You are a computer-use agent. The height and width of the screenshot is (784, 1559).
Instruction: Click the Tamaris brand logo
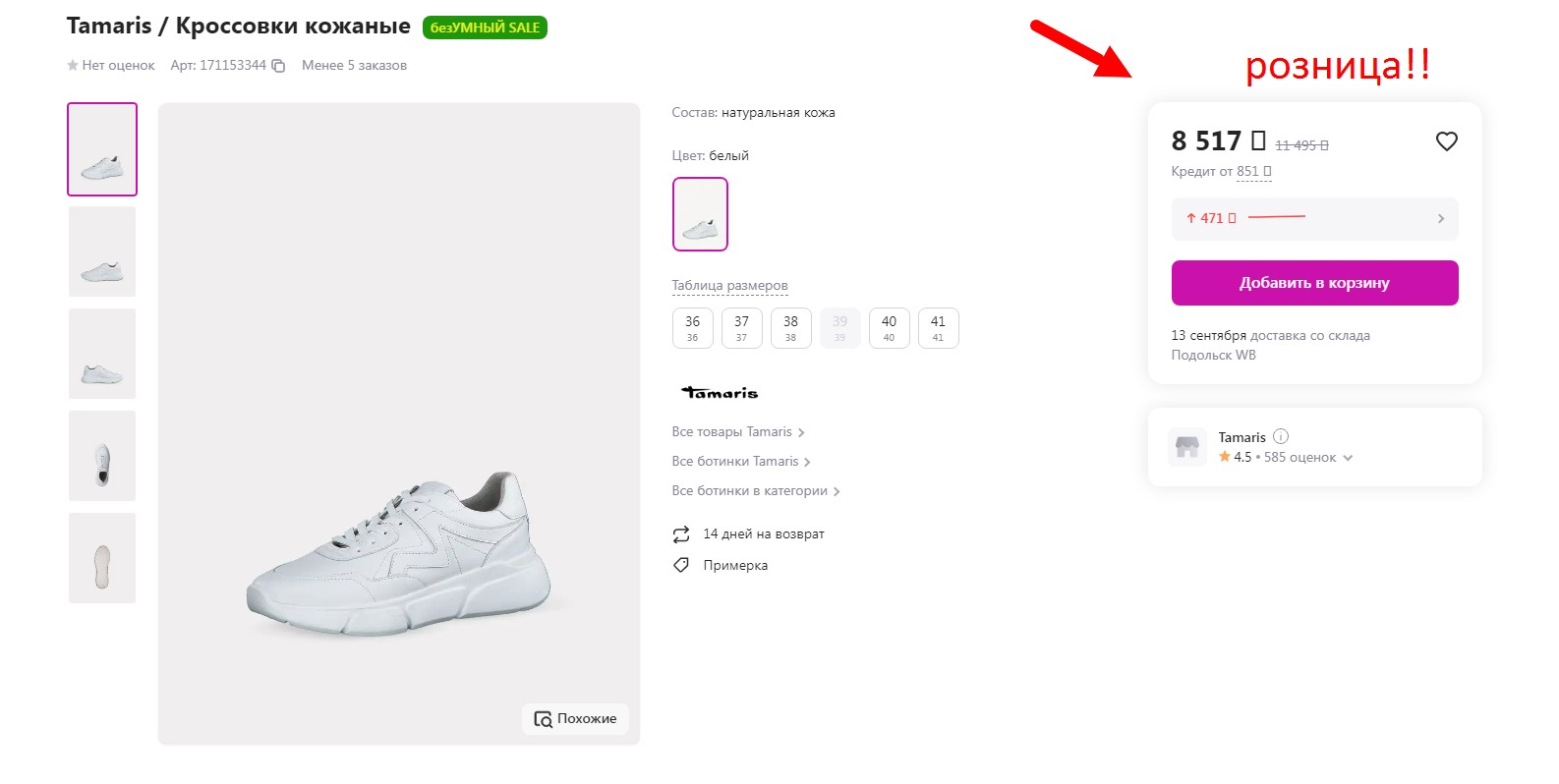point(721,393)
